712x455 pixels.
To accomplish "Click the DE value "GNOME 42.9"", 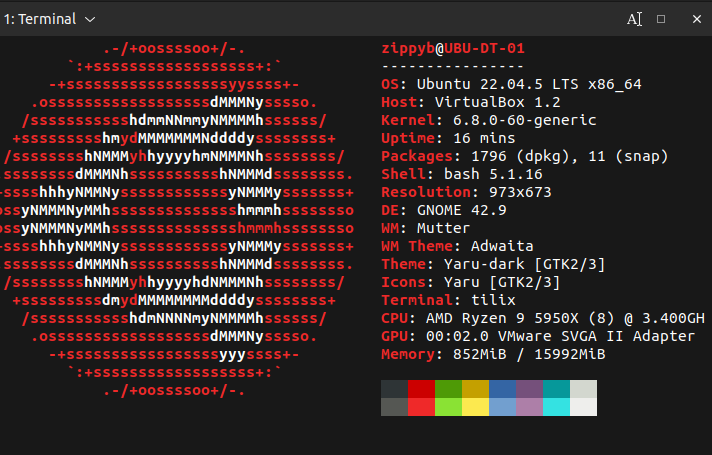I will [x=461, y=210].
